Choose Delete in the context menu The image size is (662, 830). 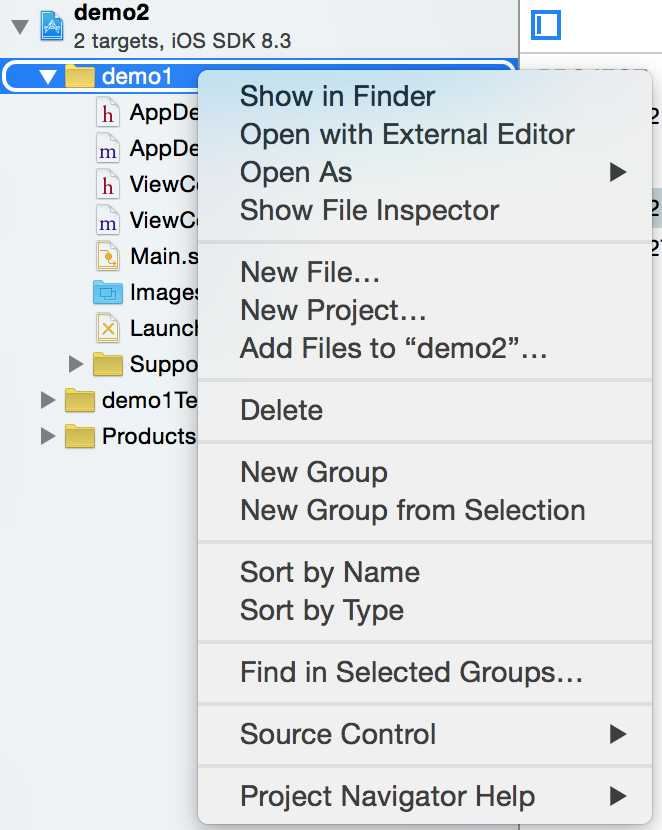(x=281, y=410)
